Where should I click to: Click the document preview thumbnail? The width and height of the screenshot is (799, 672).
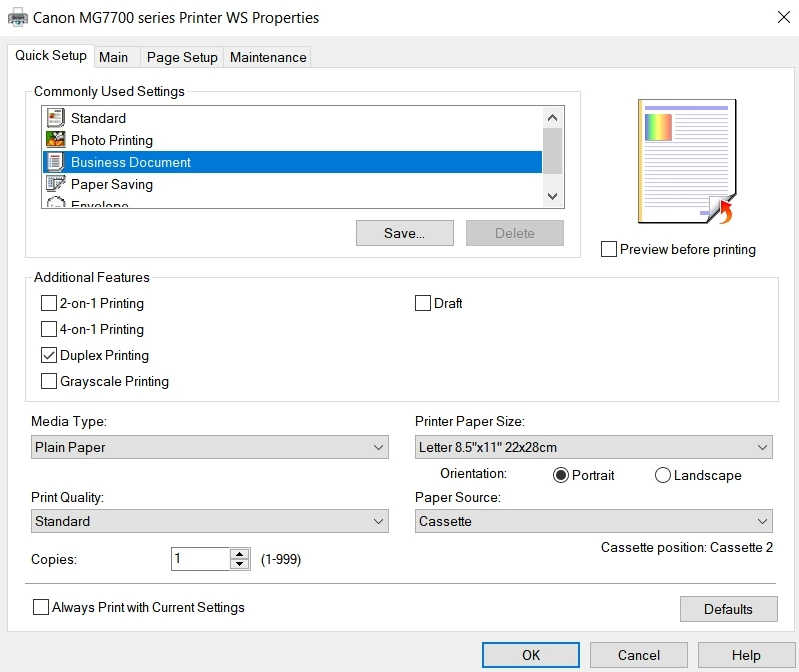point(687,162)
